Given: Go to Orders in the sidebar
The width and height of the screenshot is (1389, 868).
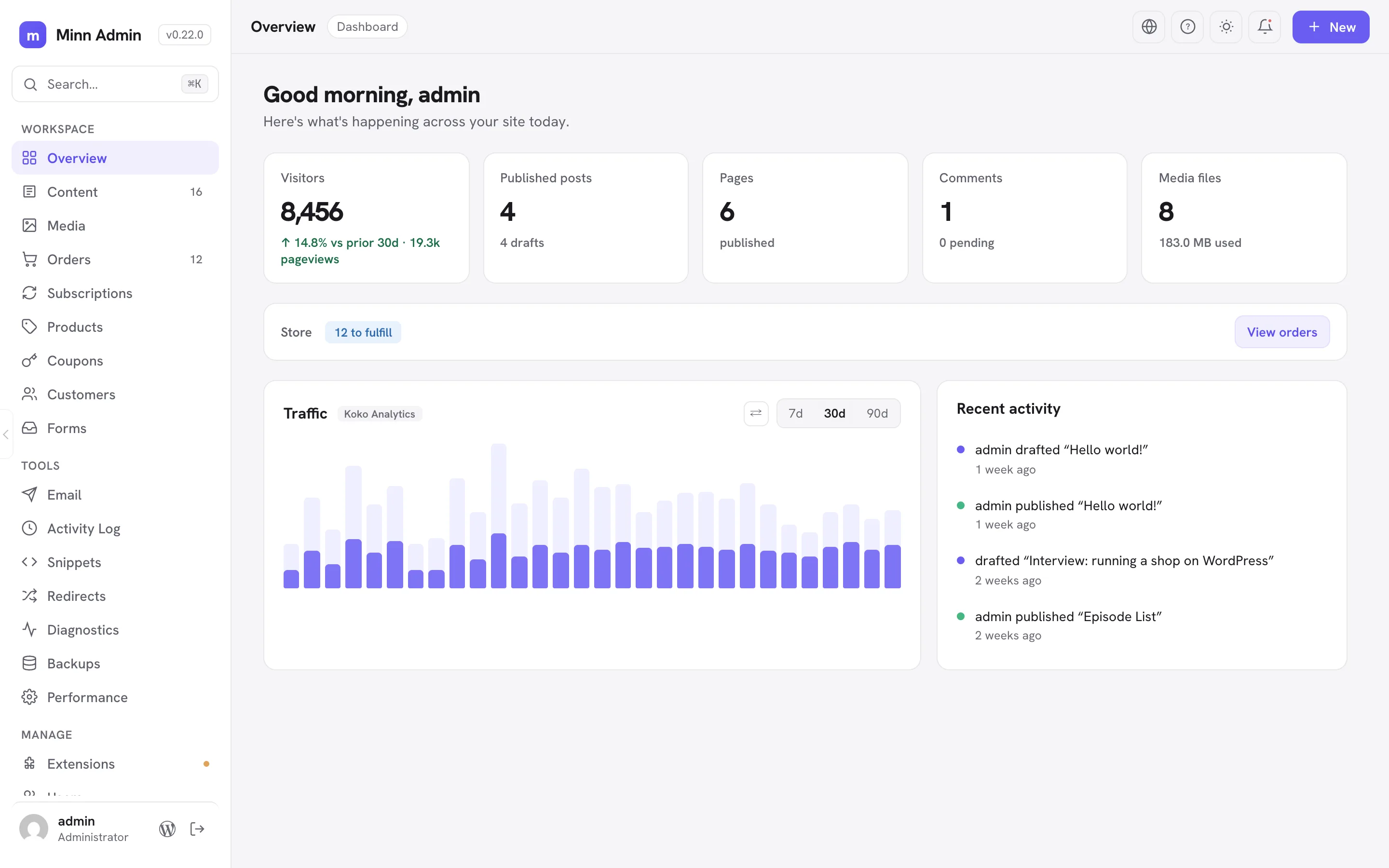Looking at the screenshot, I should tap(115, 259).
